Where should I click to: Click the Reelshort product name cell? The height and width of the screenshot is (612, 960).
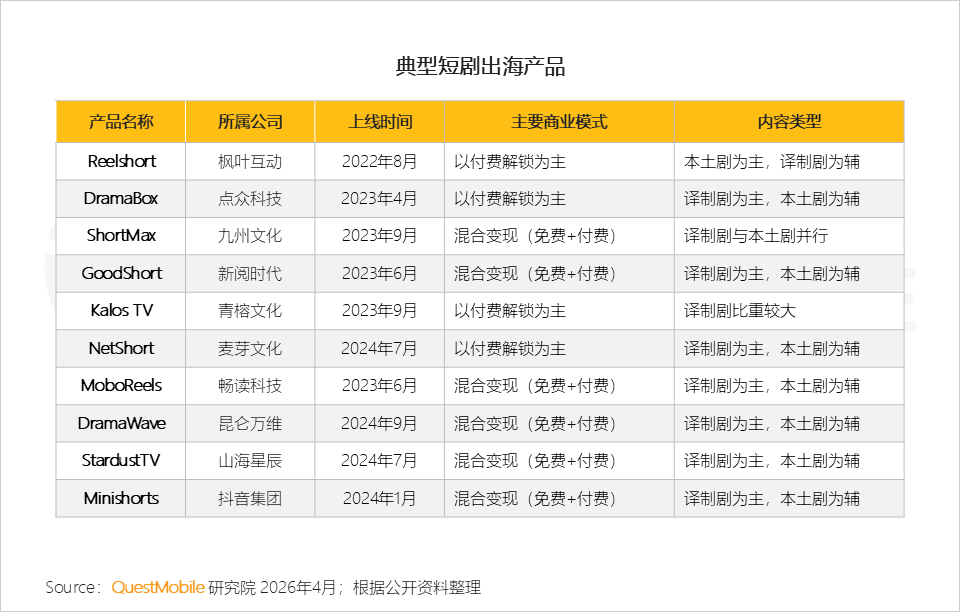(121, 161)
